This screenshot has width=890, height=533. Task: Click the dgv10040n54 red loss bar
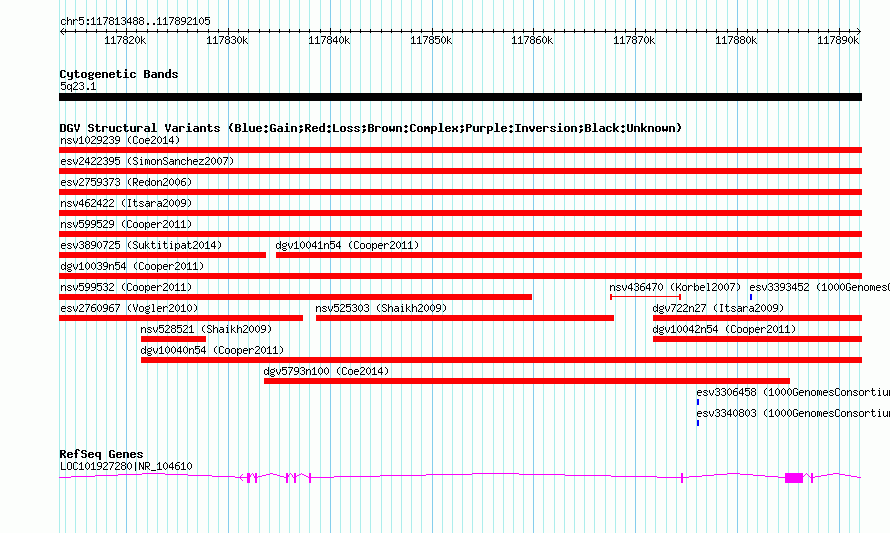501,360
